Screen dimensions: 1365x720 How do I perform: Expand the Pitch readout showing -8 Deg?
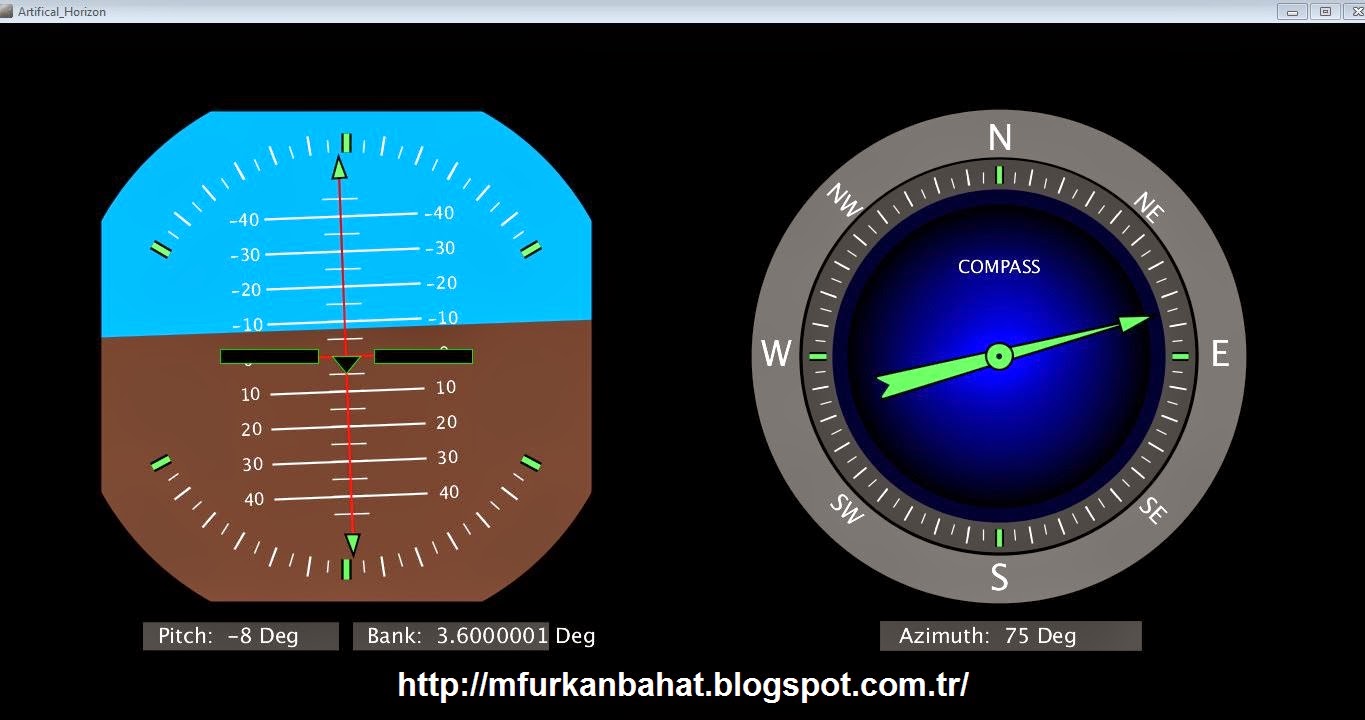(240, 635)
